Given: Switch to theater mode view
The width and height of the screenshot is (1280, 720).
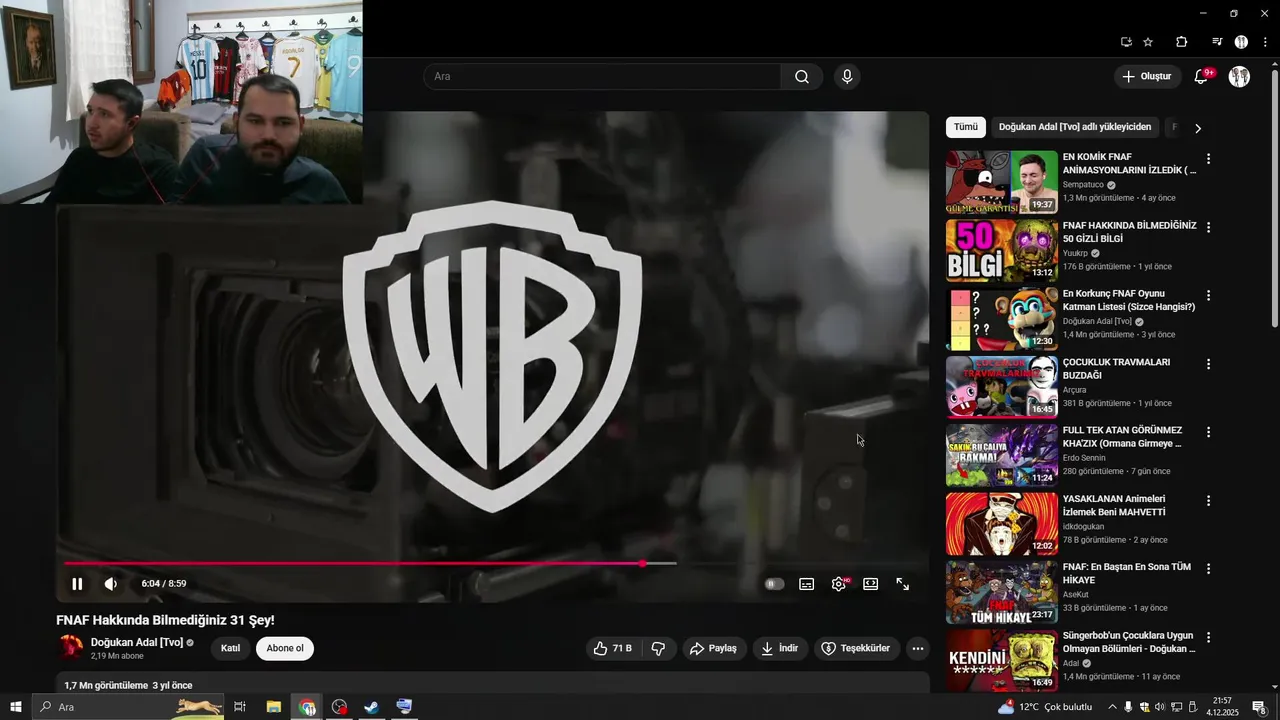Looking at the screenshot, I should (870, 584).
